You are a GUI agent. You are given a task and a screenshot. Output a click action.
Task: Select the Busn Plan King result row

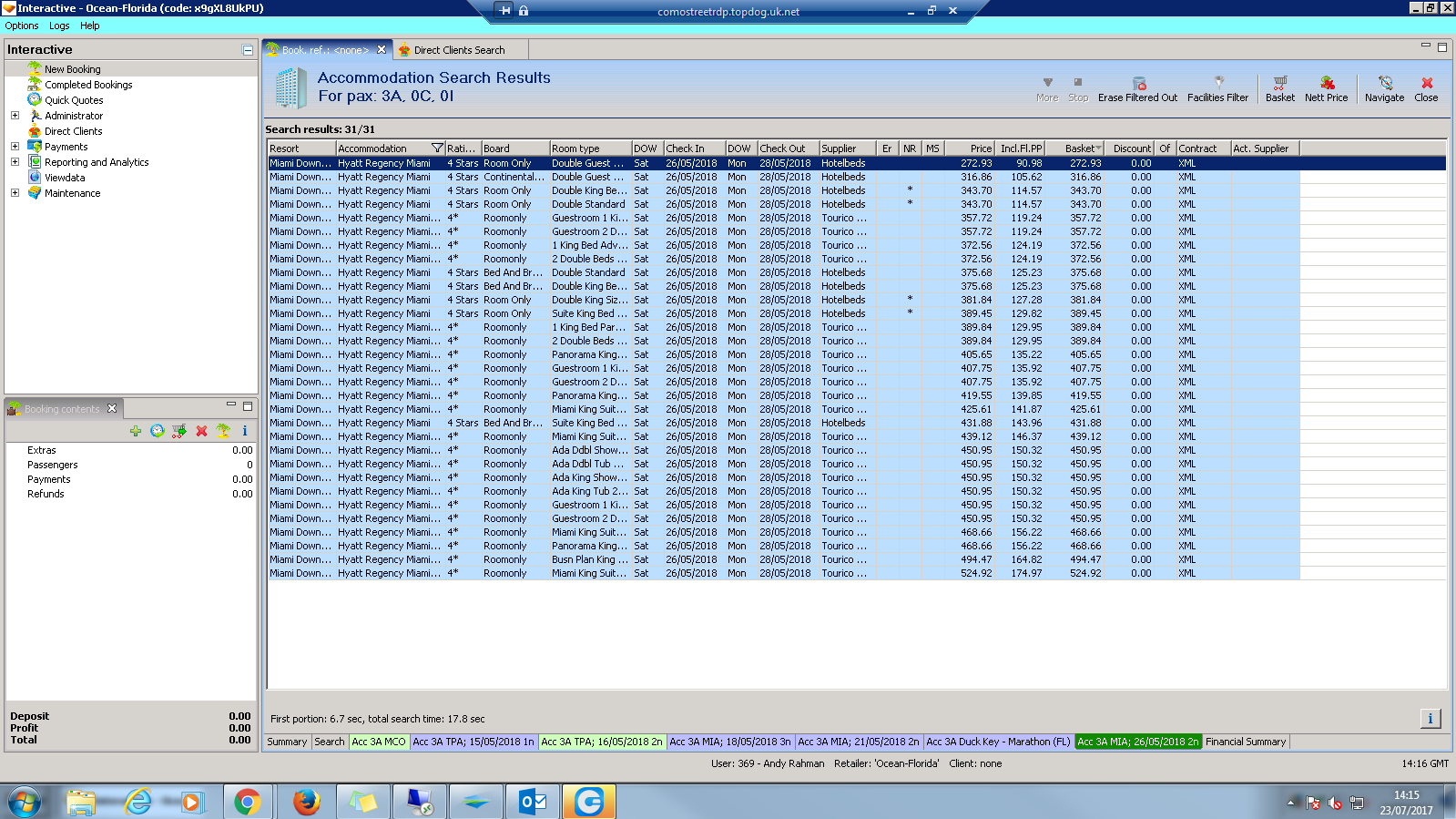pos(856,559)
